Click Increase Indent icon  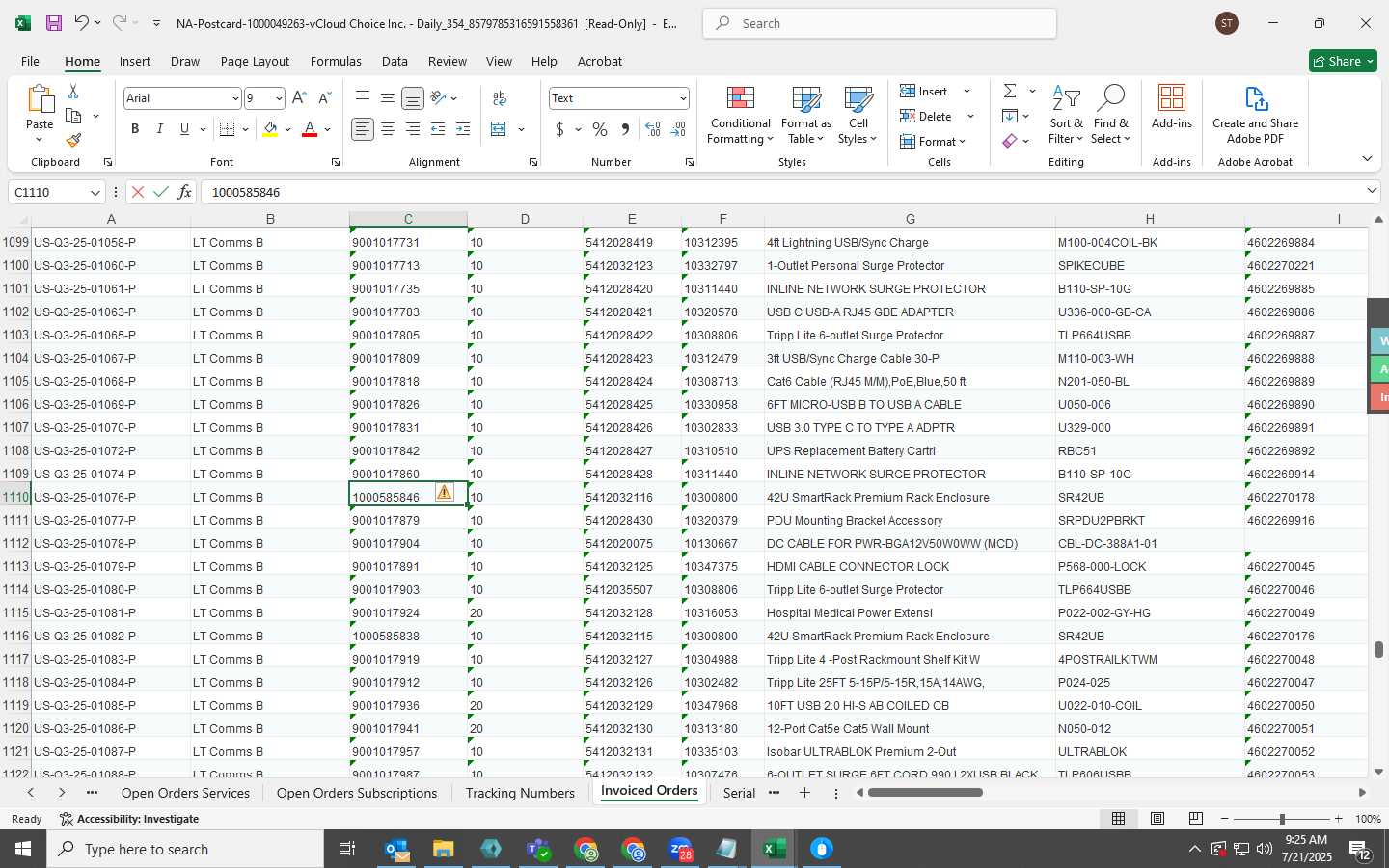coord(463,129)
